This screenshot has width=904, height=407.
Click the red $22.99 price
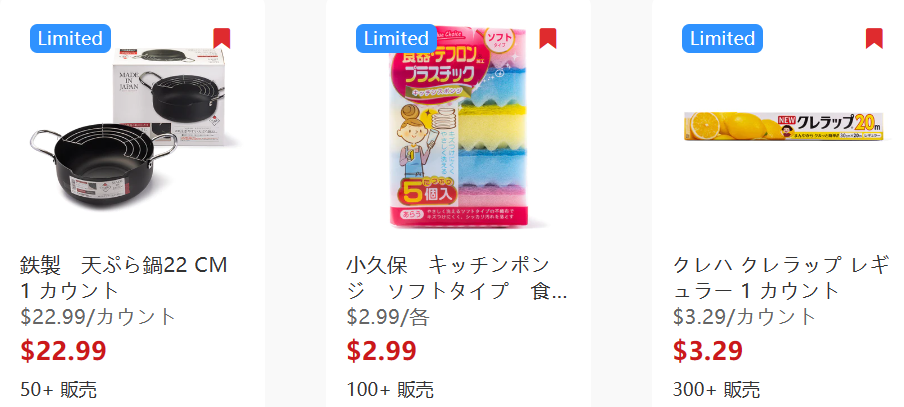(63, 351)
